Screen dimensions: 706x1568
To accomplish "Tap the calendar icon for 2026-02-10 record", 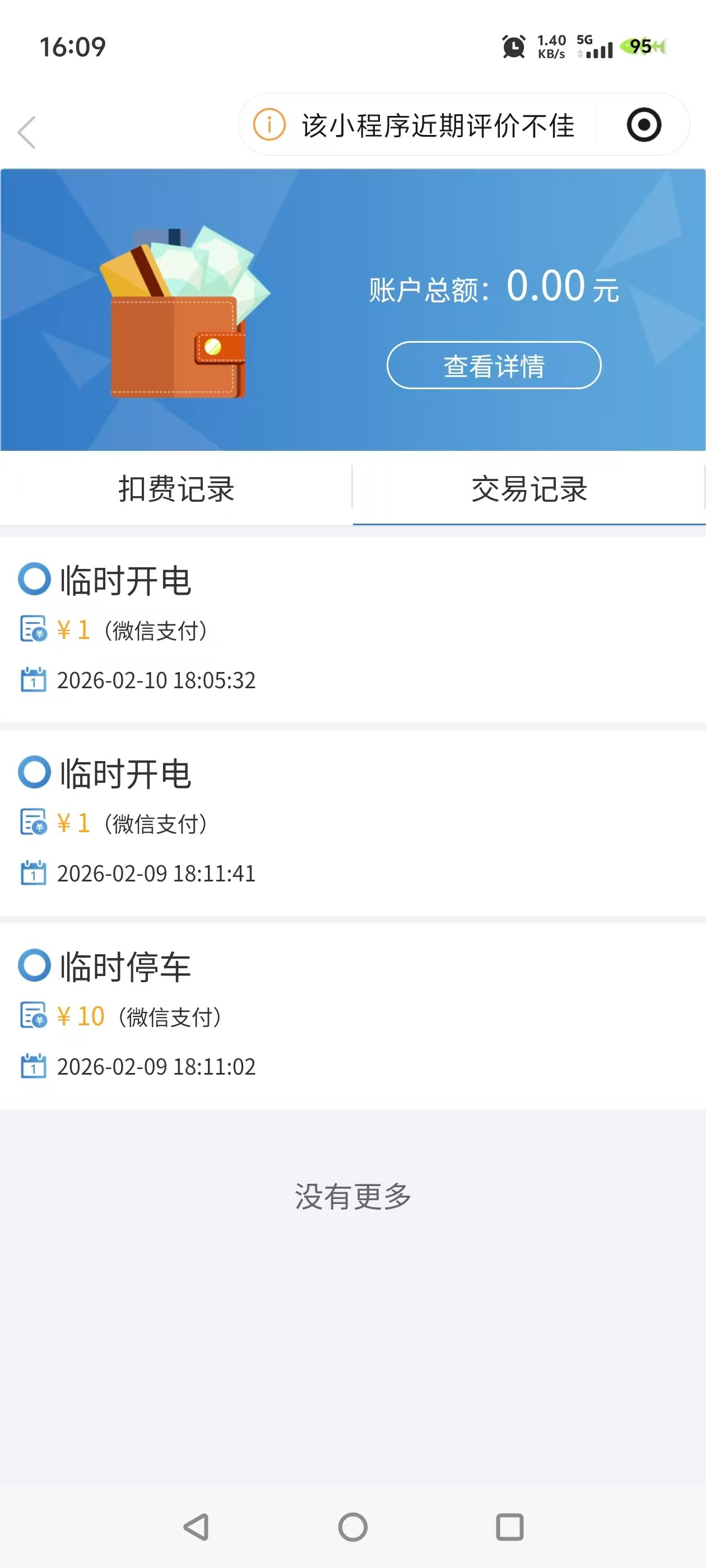I will (x=34, y=679).
